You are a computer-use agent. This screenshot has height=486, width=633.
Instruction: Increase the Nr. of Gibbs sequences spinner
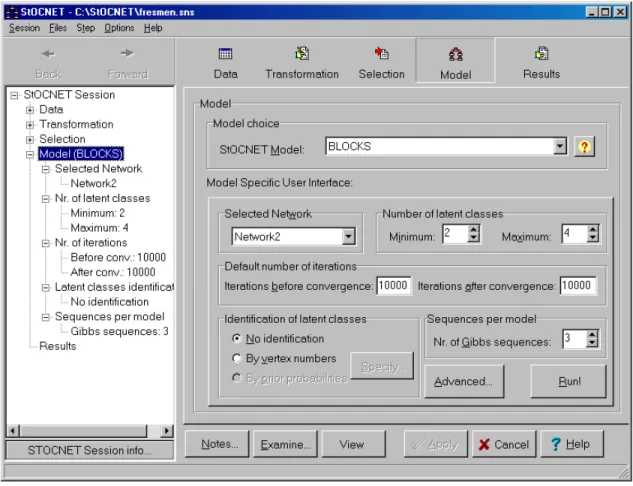tap(592, 334)
